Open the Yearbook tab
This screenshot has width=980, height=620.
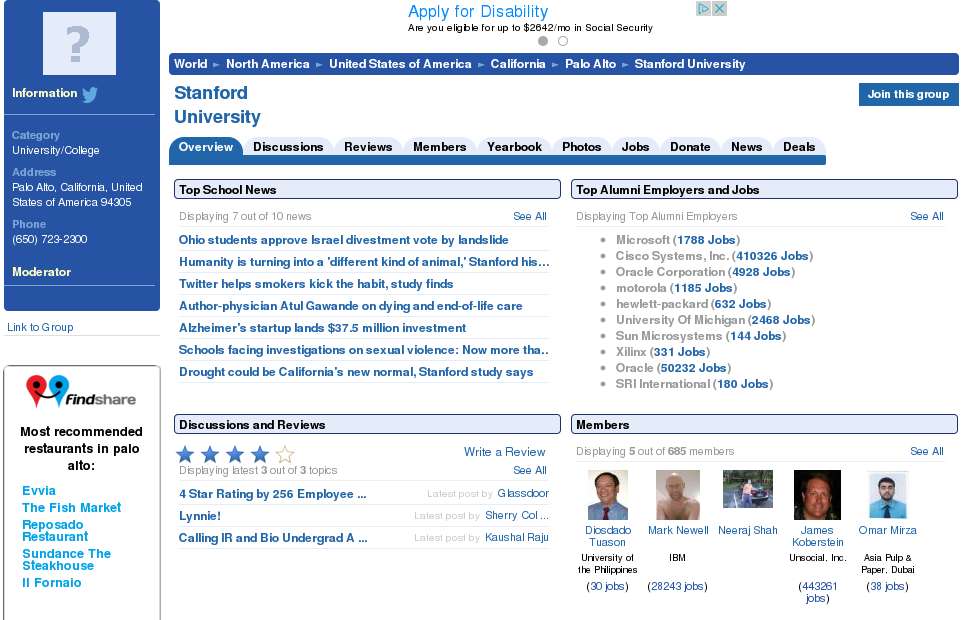point(514,147)
